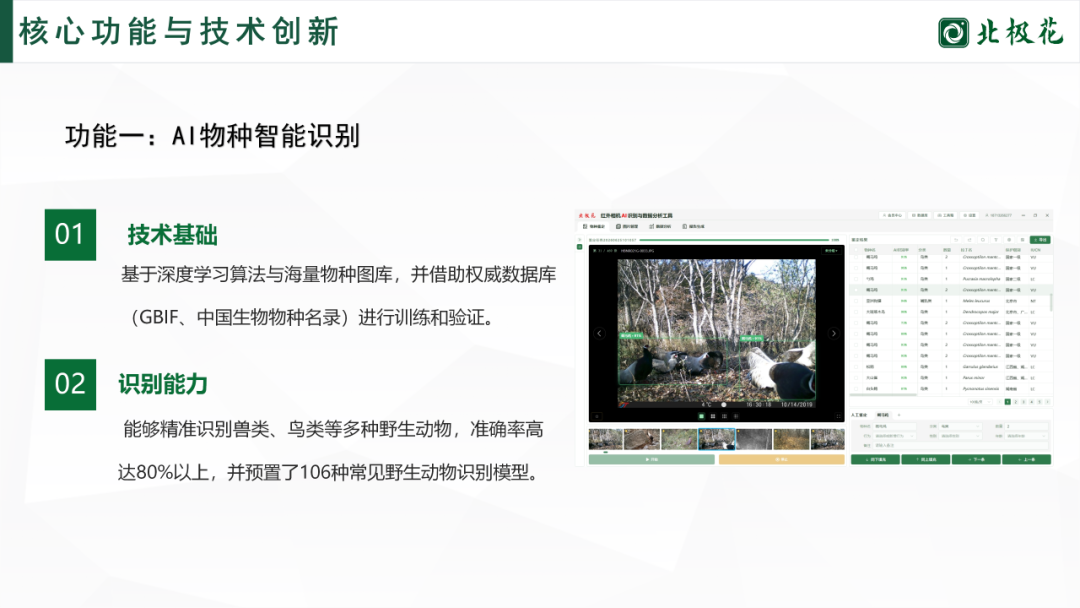Check the Parus minor row checkbox
The height and width of the screenshot is (608, 1080).
(x=856, y=377)
